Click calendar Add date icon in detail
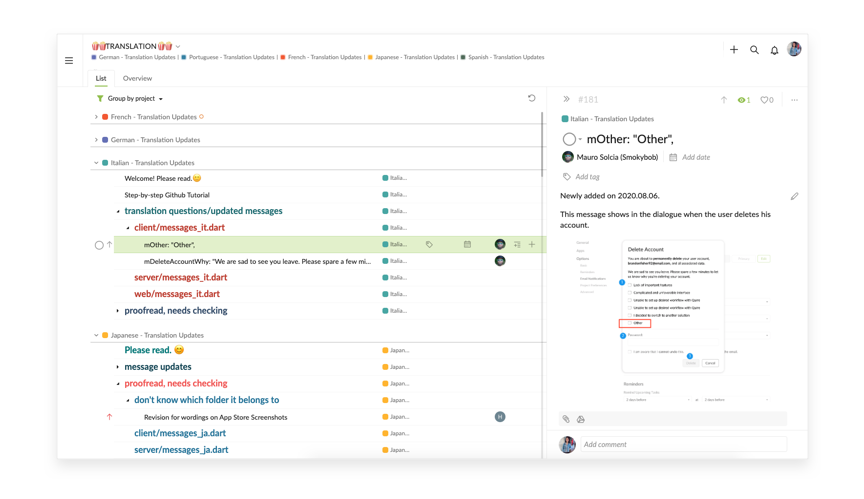The width and height of the screenshot is (864, 499). tap(673, 157)
